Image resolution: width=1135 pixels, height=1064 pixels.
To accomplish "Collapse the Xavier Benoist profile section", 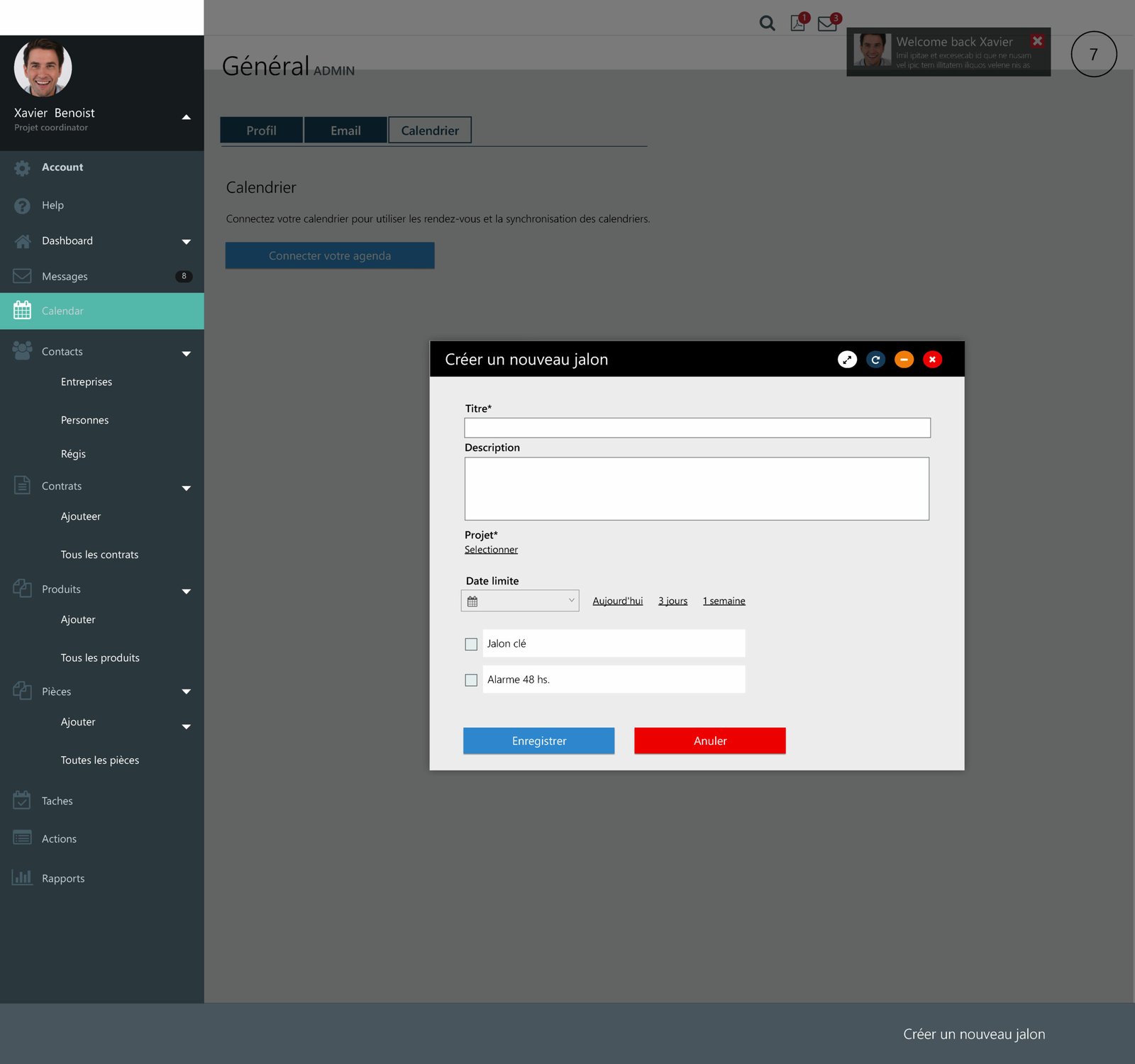I will (186, 116).
